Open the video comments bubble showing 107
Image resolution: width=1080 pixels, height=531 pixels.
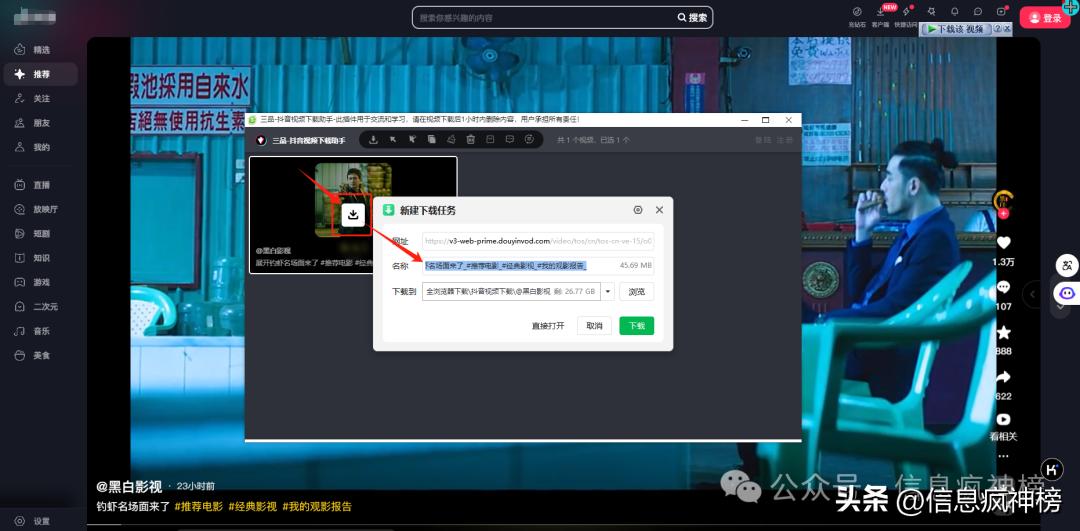coord(1003,287)
